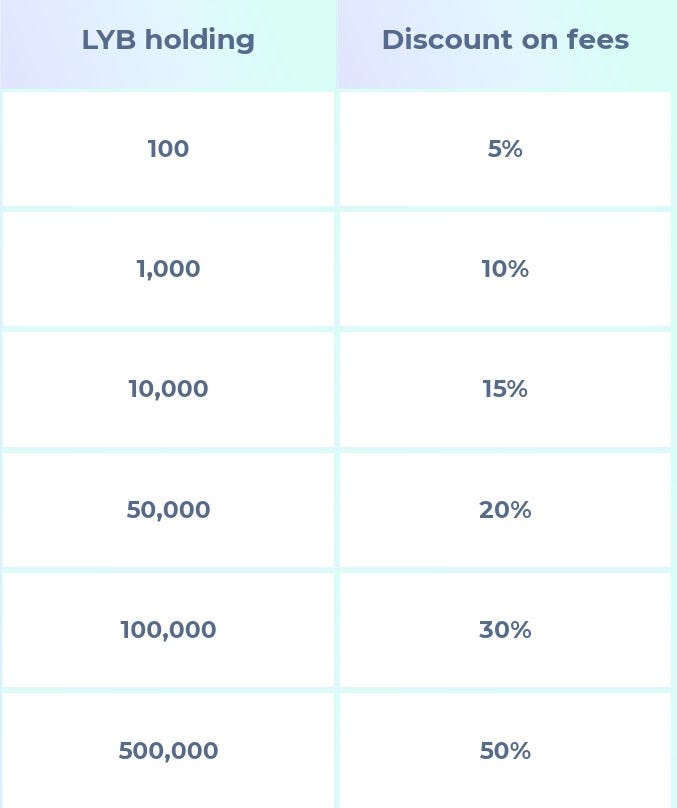Click the 1,000 holding value
Image resolution: width=677 pixels, height=808 pixels.
tap(168, 269)
